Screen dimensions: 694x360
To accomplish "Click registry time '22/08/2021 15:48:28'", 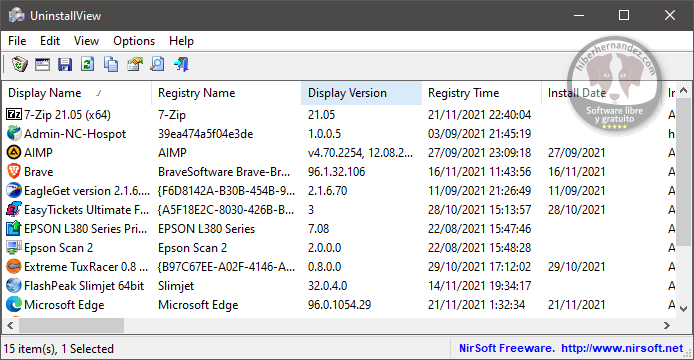I will 479,248.
